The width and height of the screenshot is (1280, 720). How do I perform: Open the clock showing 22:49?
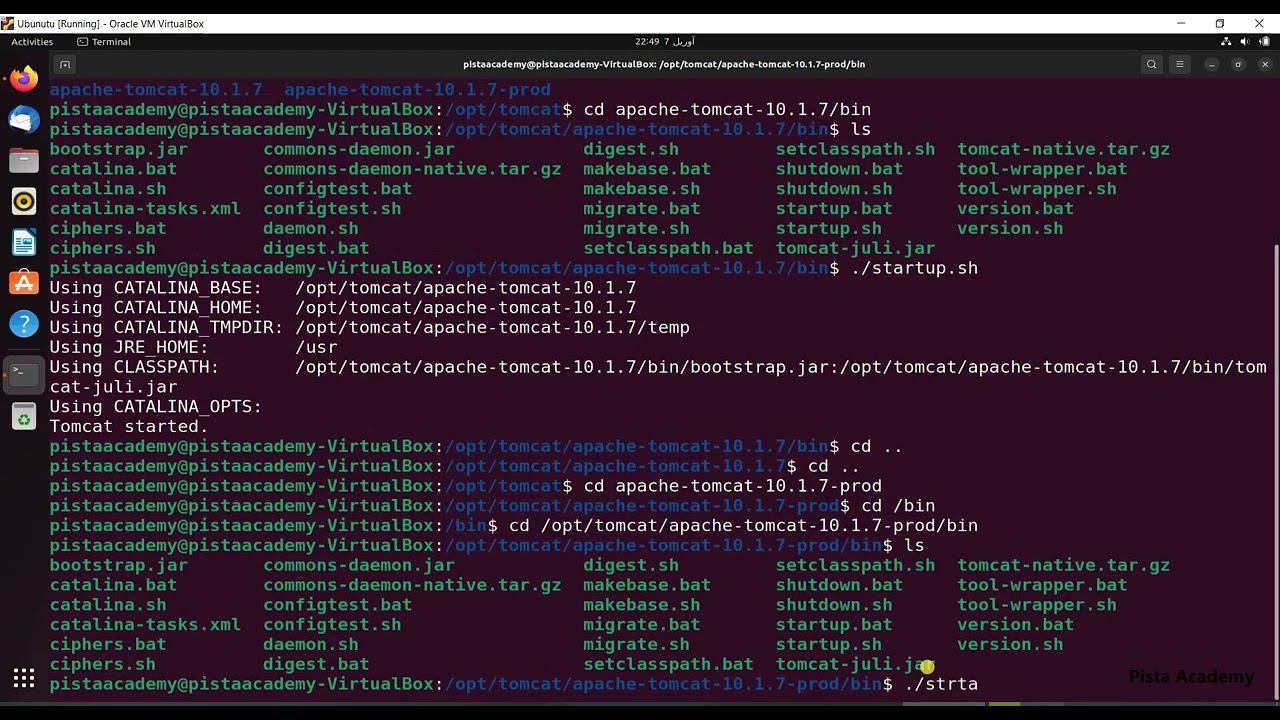665,42
